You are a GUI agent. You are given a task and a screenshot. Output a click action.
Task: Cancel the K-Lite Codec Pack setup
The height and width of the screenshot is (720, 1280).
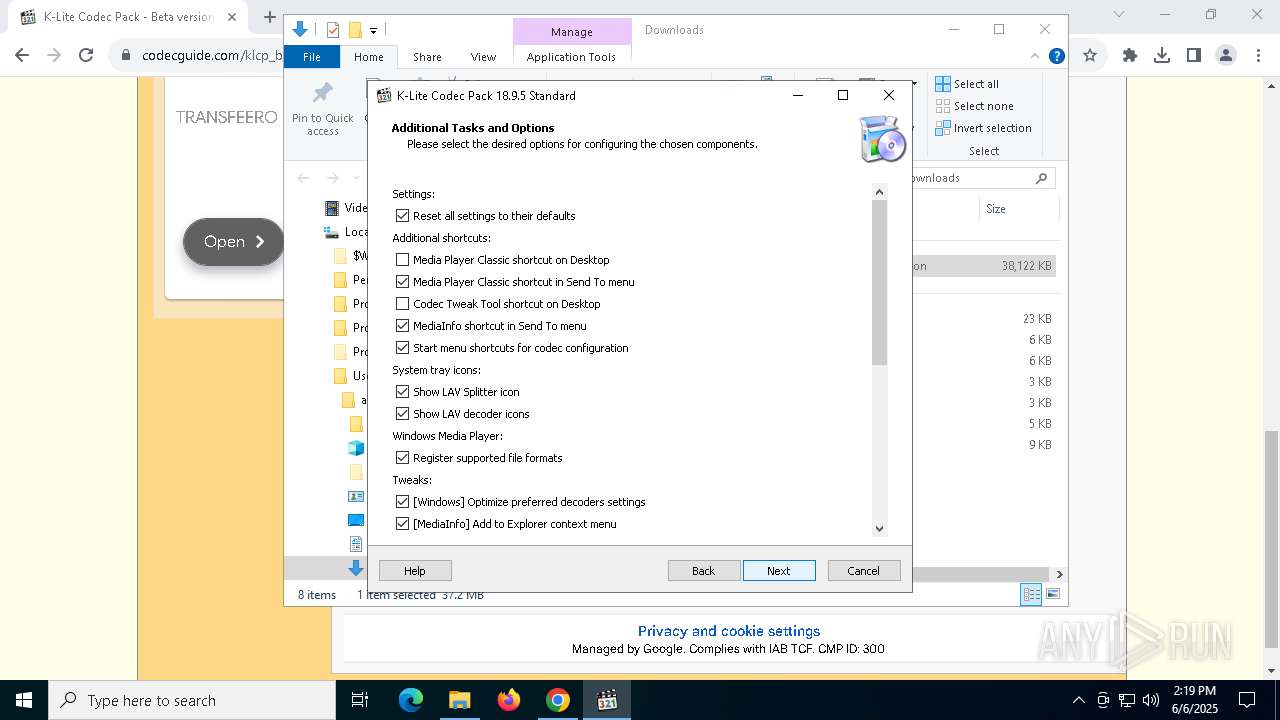click(x=864, y=571)
